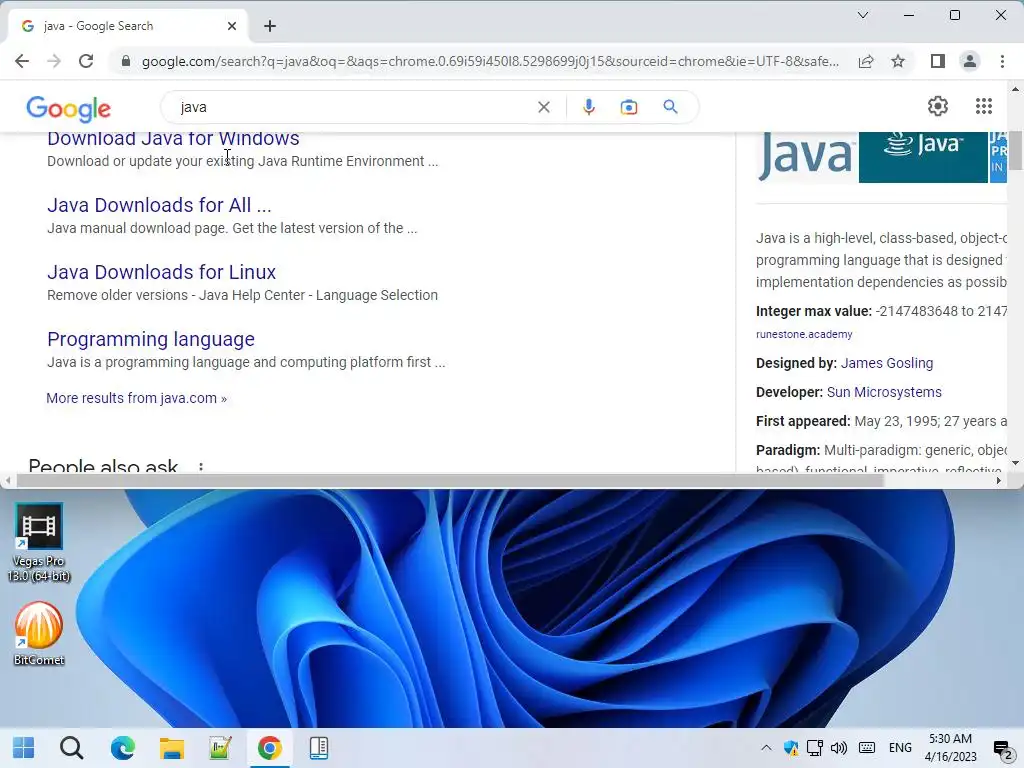The width and height of the screenshot is (1024, 768).
Task: Open the Google apps grid
Action: pyautogui.click(x=984, y=106)
